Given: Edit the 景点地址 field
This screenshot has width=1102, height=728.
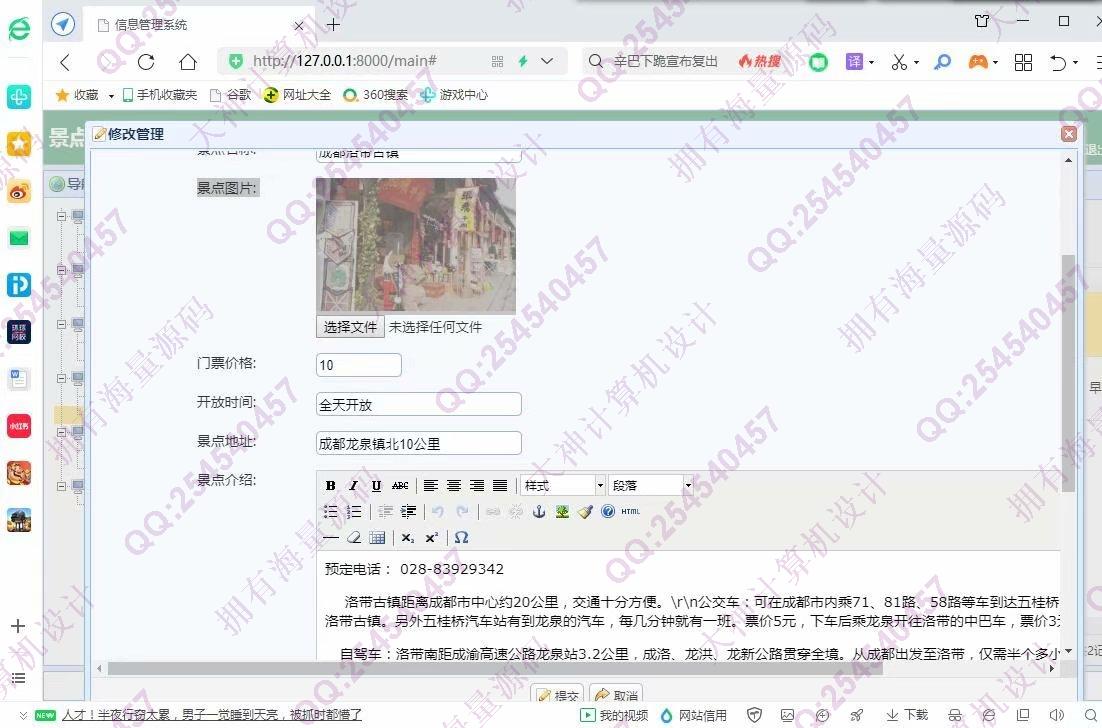Looking at the screenshot, I should click(x=419, y=443).
